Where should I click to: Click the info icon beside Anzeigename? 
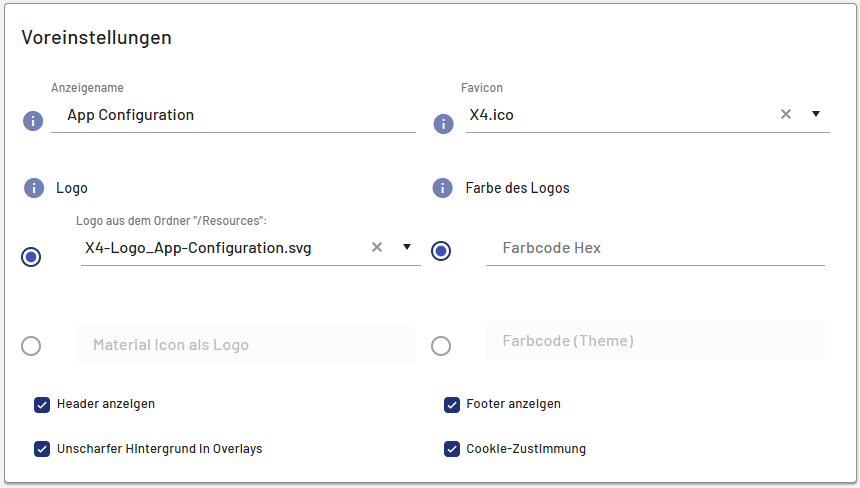point(33,121)
